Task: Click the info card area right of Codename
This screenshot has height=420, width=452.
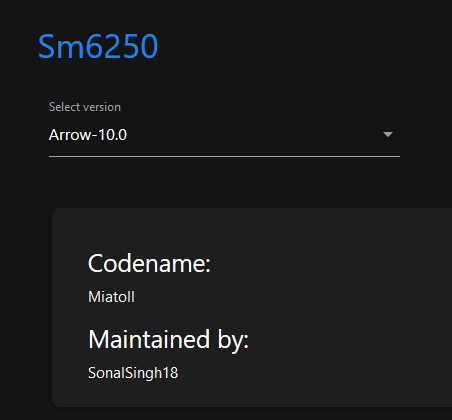Action: (x=330, y=263)
